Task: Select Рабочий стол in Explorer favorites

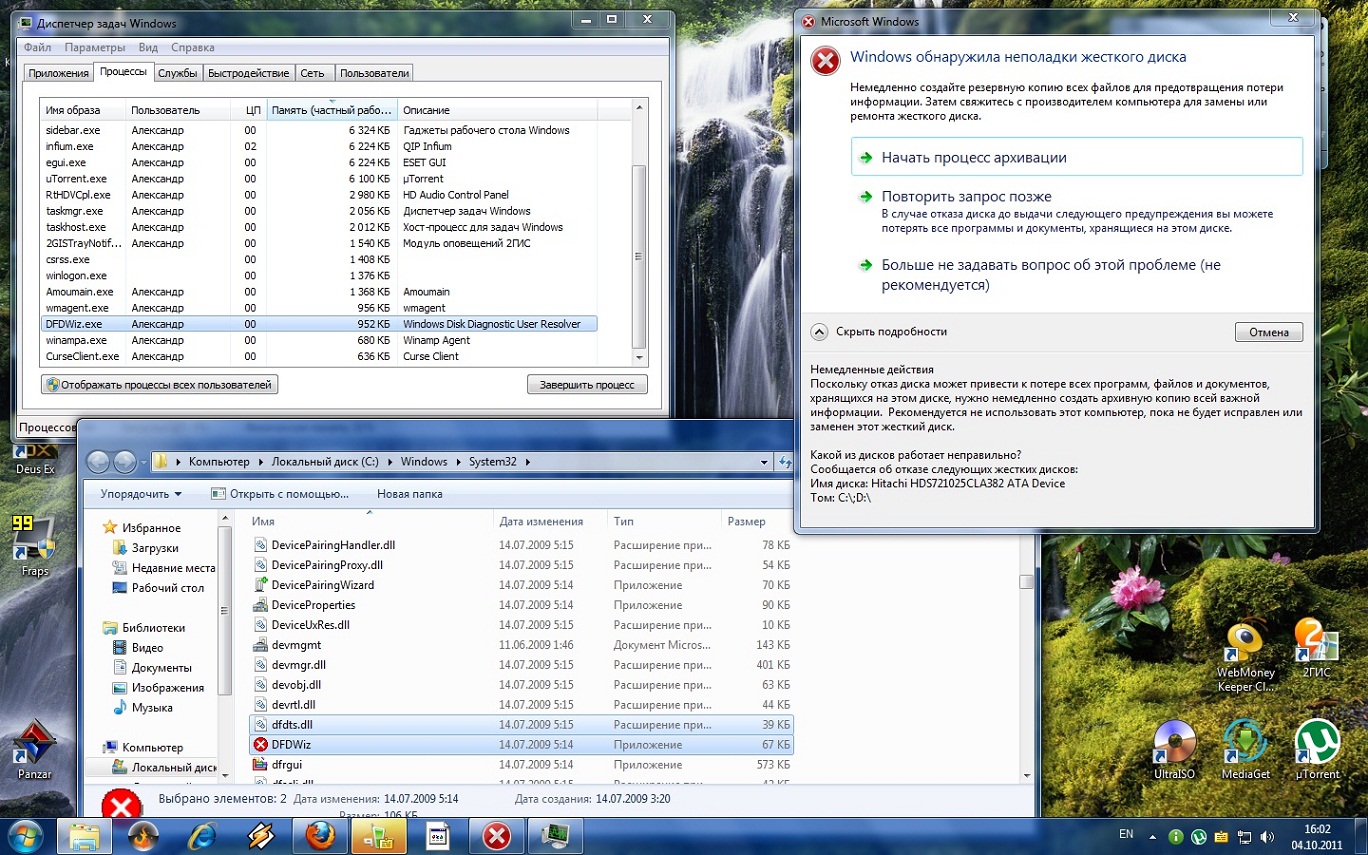Action: pos(167,588)
